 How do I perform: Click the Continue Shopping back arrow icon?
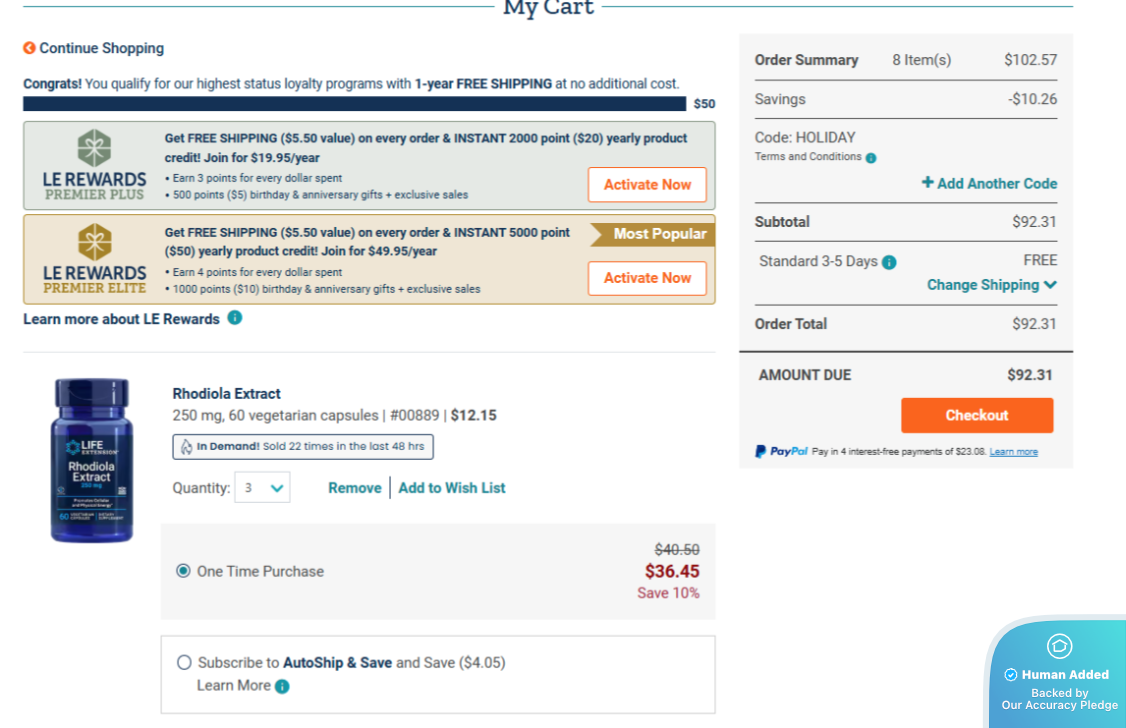[x=30, y=48]
